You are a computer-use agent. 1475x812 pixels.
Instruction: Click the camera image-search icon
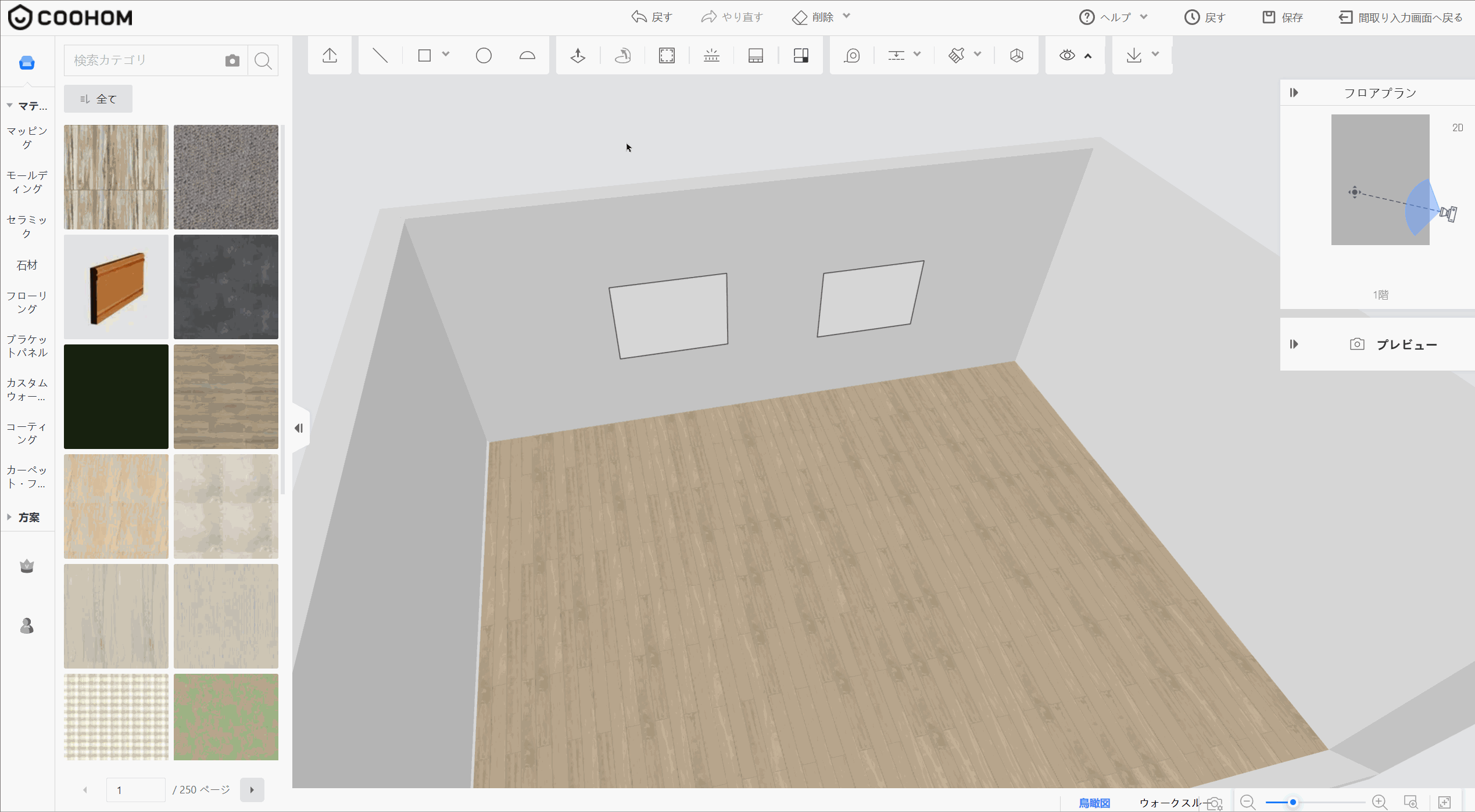(x=232, y=60)
